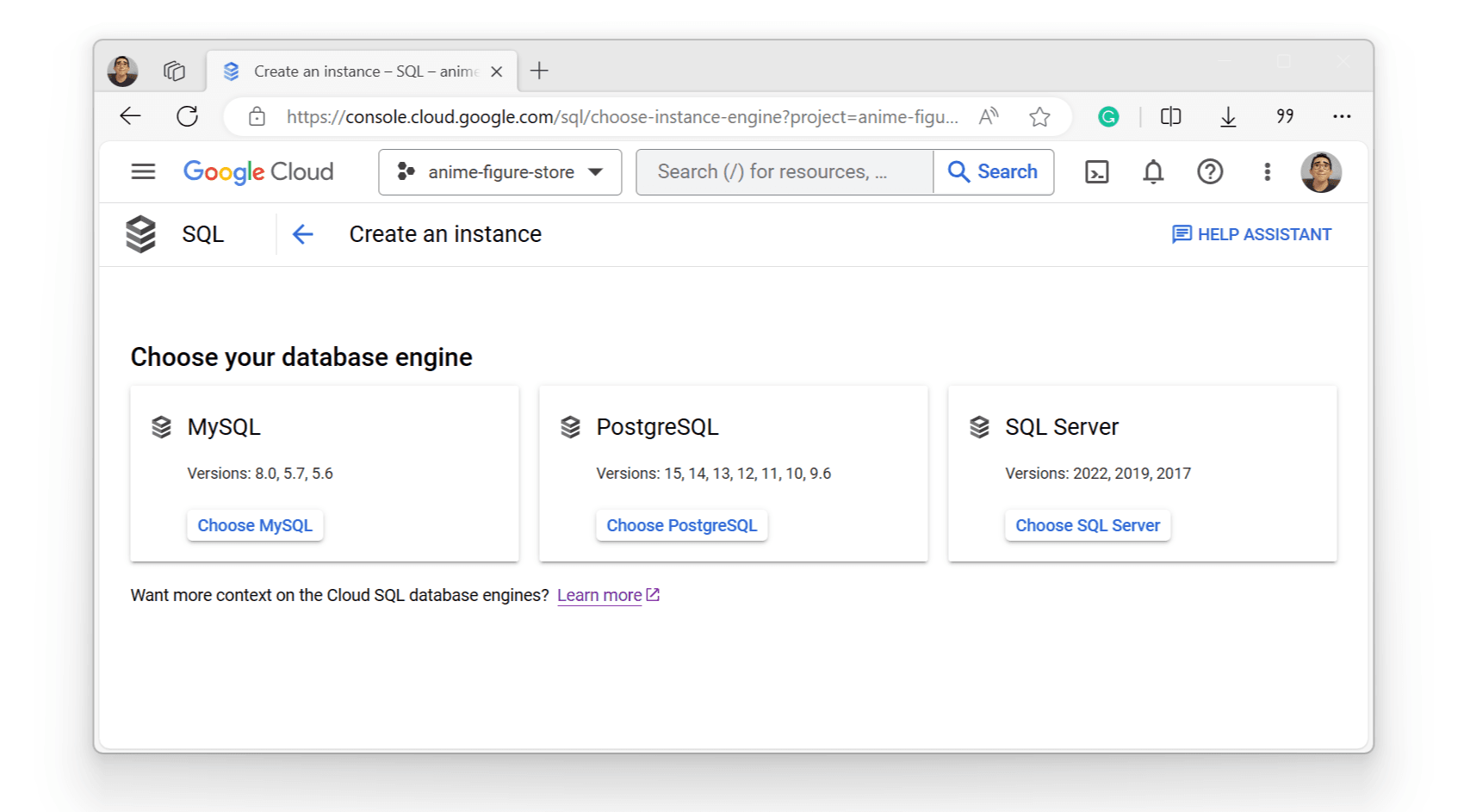Click the MySQL card stack icon

click(x=161, y=427)
